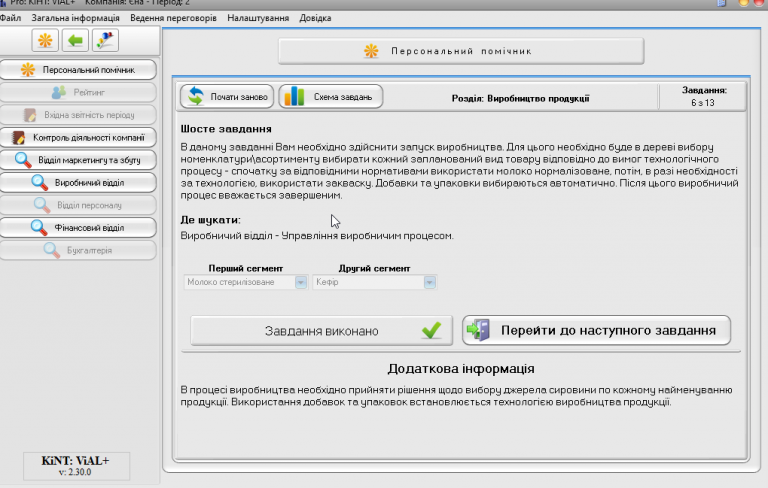Click the Молоко стерилізоване combo box field
Viewport: 768px width, 488px height.
click(245, 282)
